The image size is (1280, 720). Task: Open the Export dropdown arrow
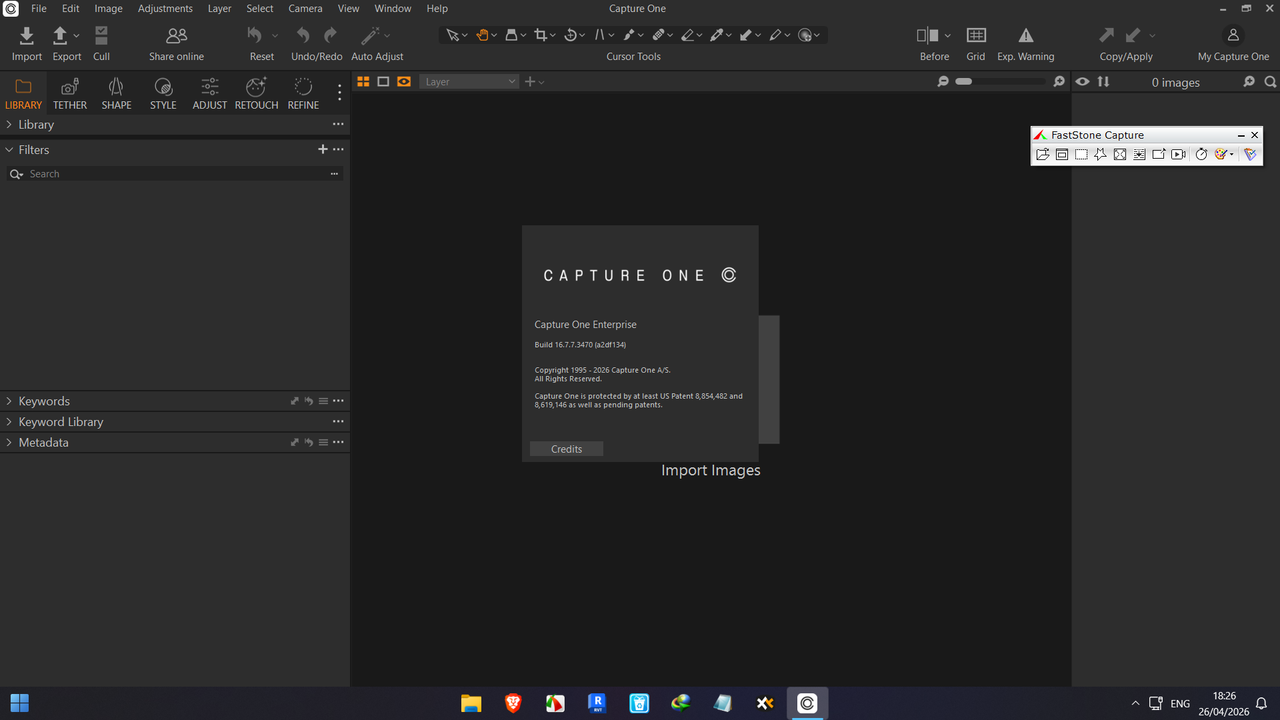click(76, 36)
